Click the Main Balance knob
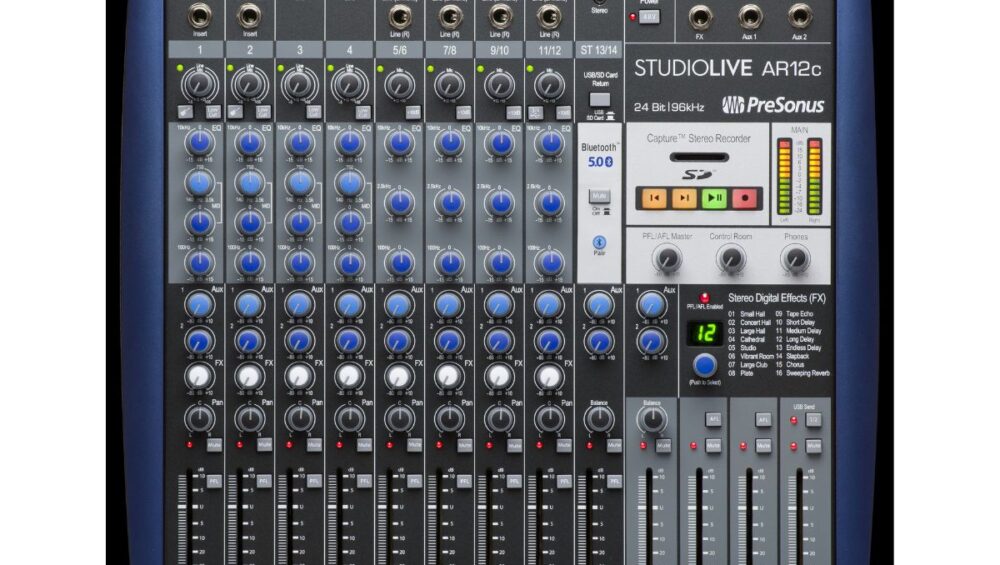The image size is (1000, 565). coord(651,420)
